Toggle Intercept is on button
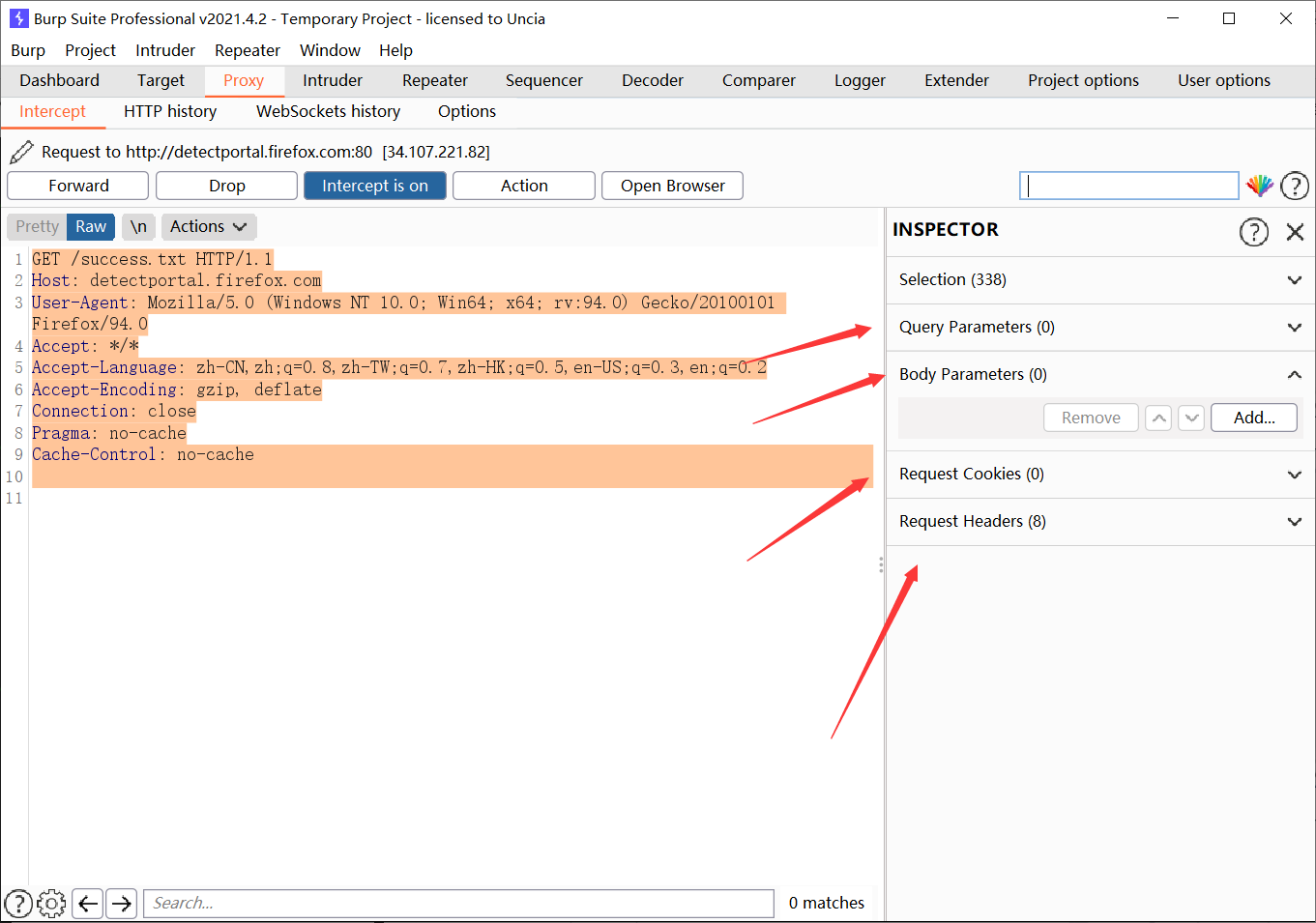 [375, 186]
